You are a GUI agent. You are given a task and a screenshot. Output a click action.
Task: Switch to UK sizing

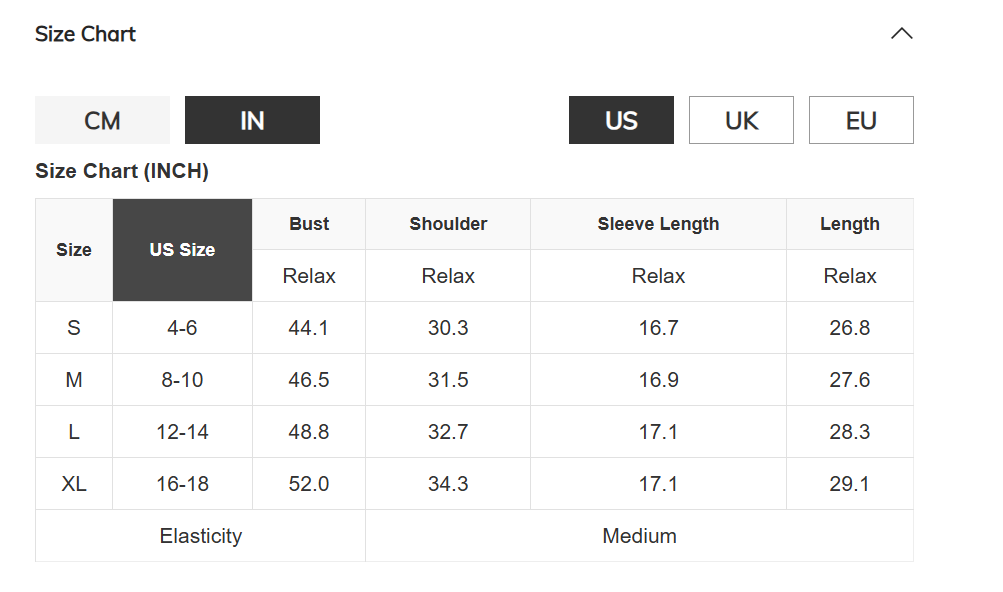click(x=741, y=121)
